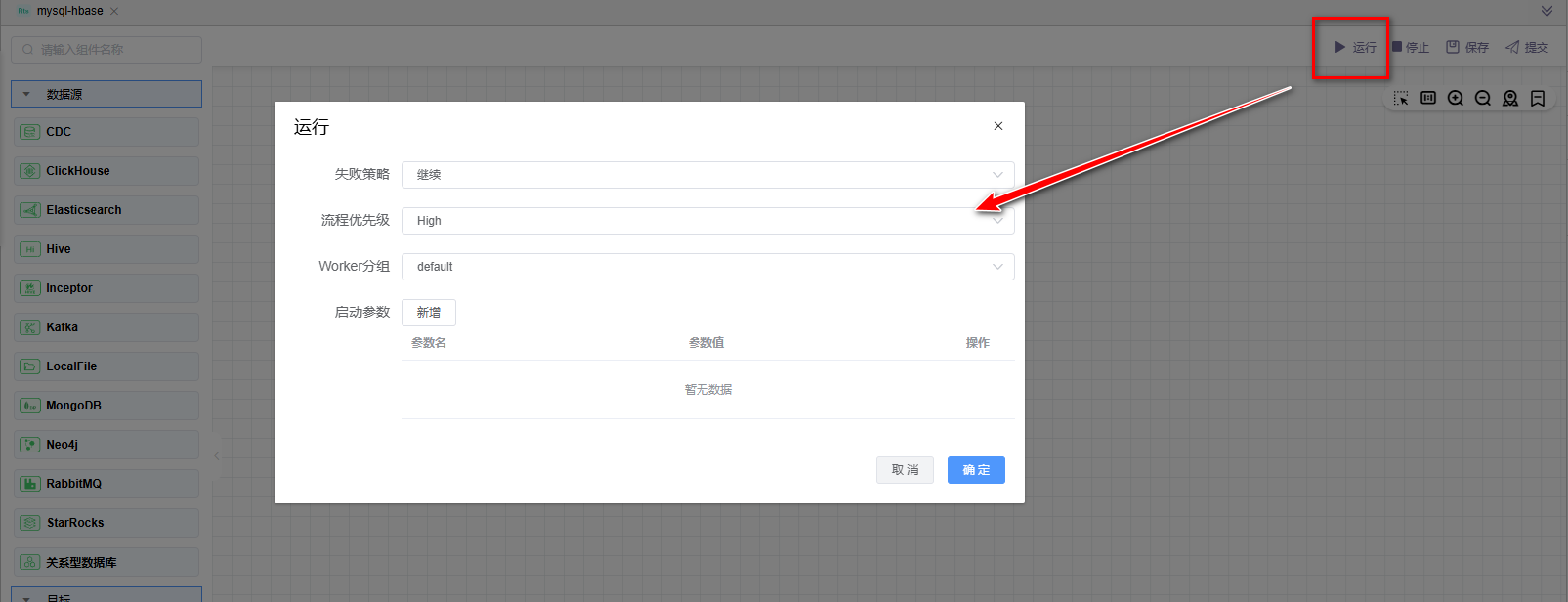The height and width of the screenshot is (602, 1568).
Task: Click the bookmark icon in canvas toolbar
Action: [1538, 99]
